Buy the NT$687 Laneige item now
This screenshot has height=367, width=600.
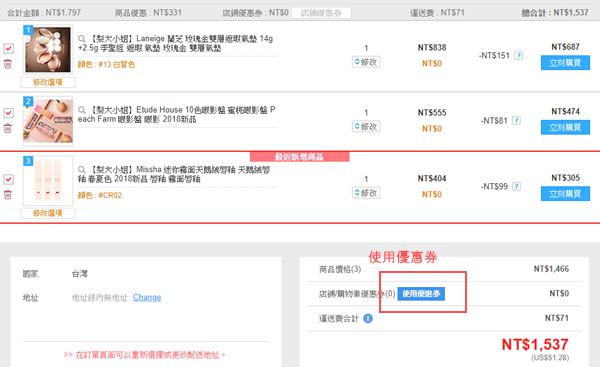pyautogui.click(x=565, y=63)
